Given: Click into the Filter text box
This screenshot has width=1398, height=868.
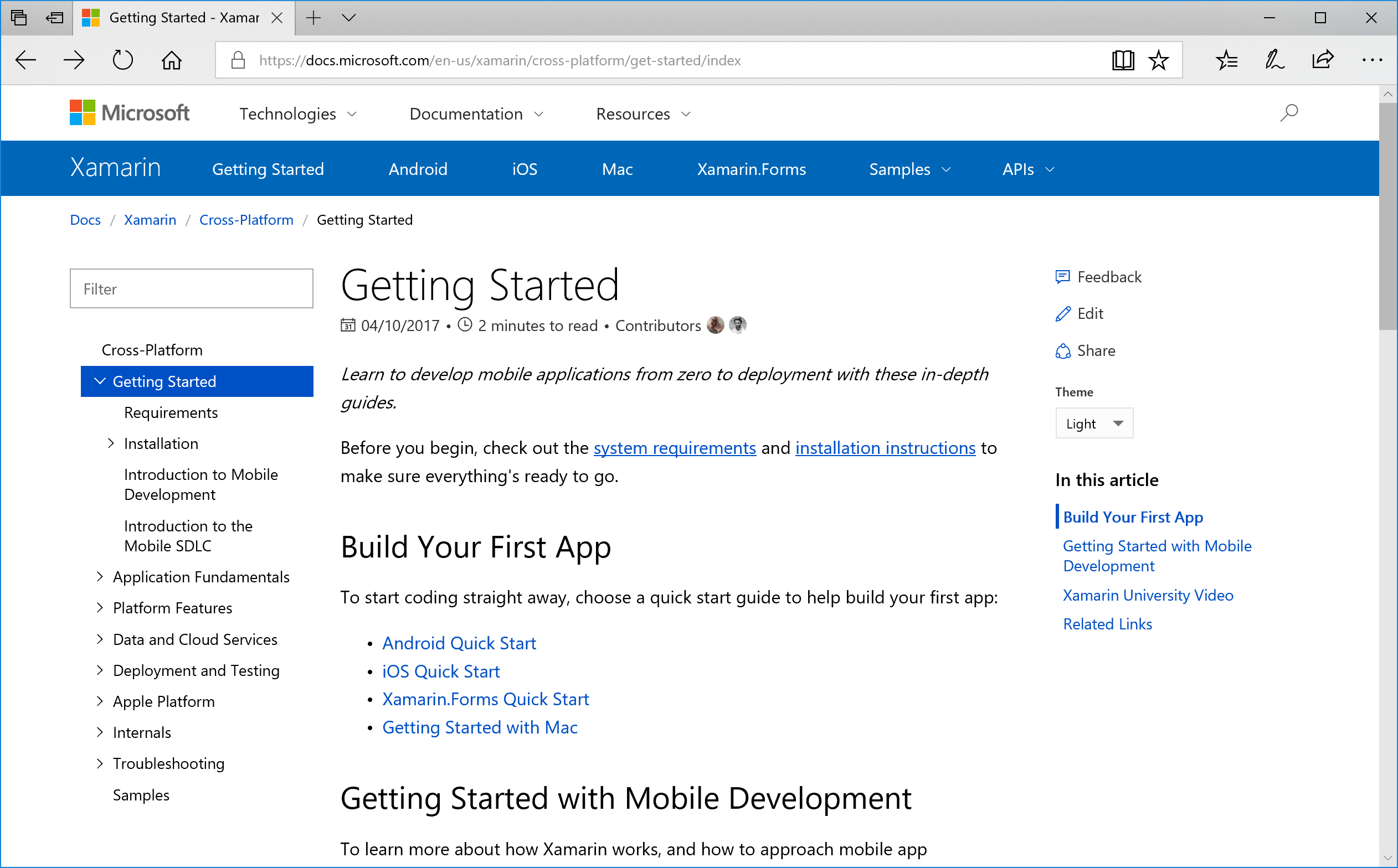Looking at the screenshot, I should 191,289.
